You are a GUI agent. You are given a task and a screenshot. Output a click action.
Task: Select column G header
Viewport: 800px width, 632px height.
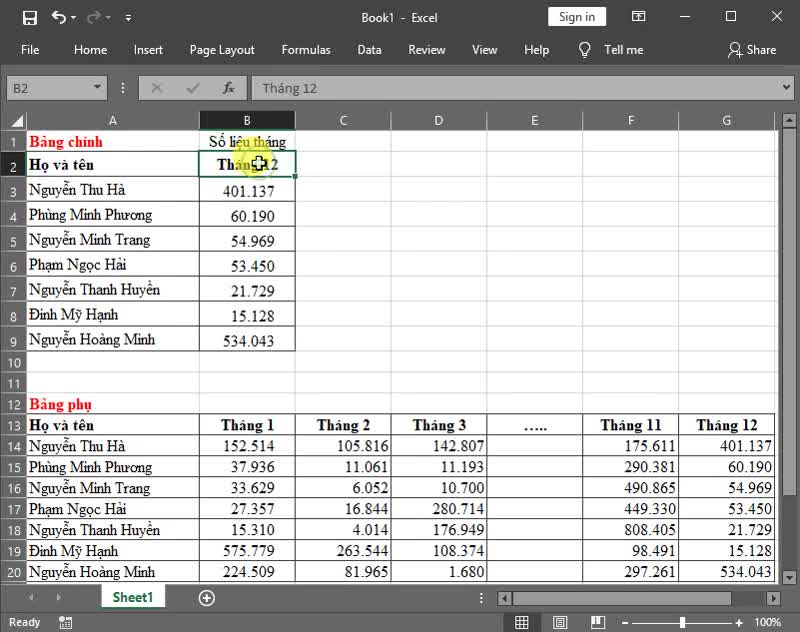pyautogui.click(x=727, y=121)
